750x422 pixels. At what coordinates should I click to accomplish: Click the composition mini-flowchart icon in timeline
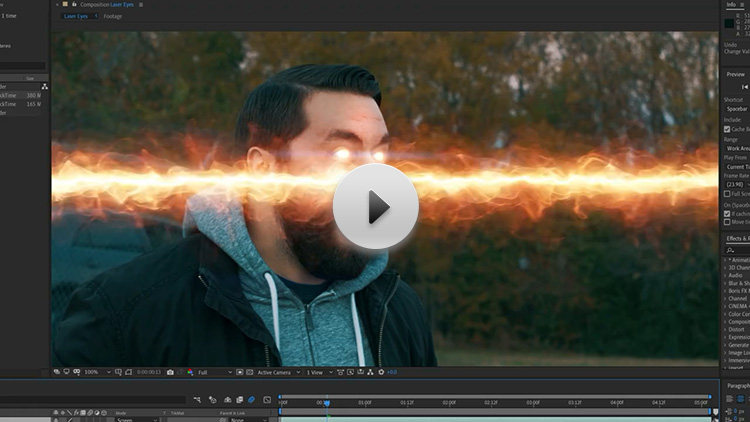coord(197,400)
